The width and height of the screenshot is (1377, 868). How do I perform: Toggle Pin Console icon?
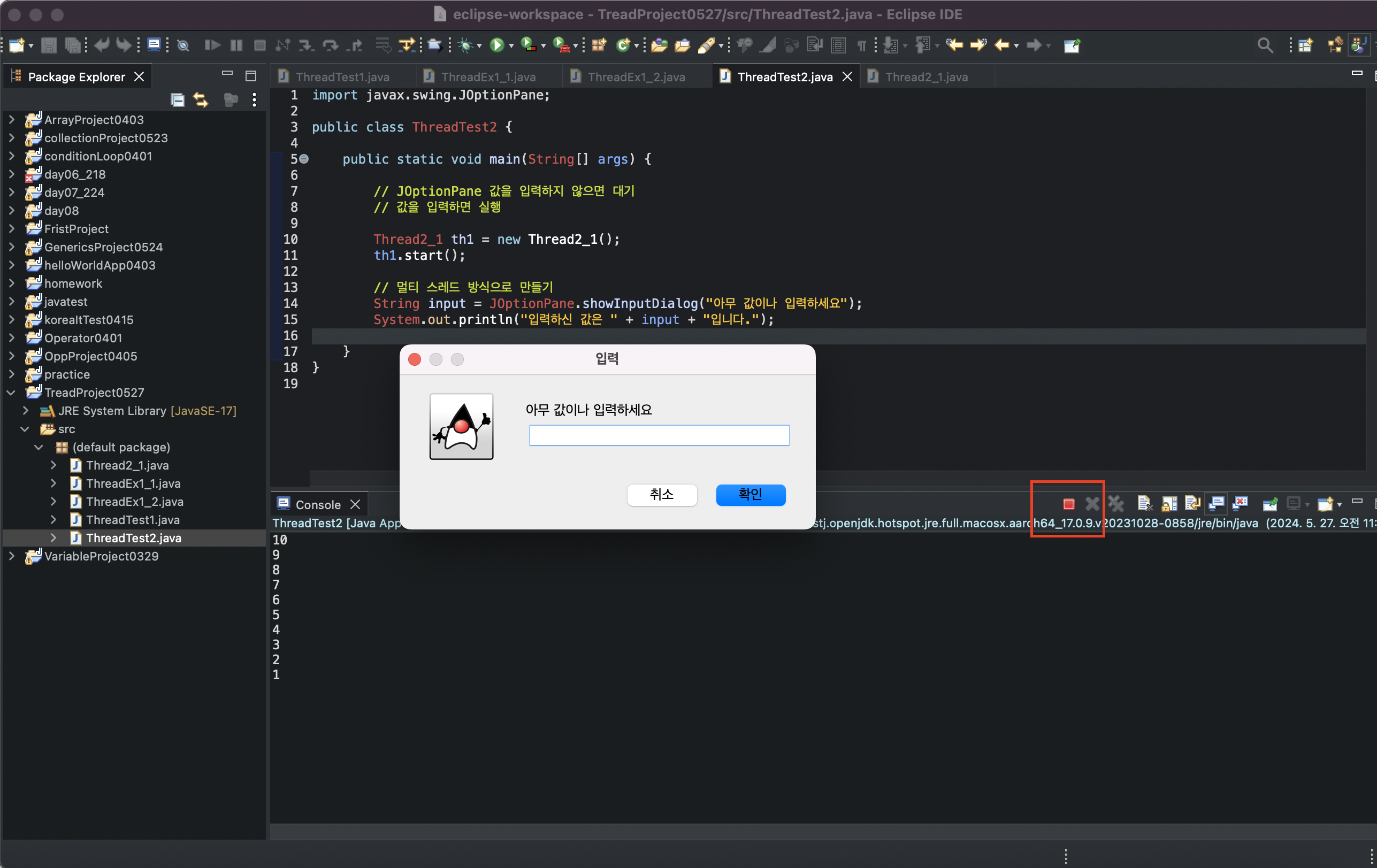[x=1269, y=504]
